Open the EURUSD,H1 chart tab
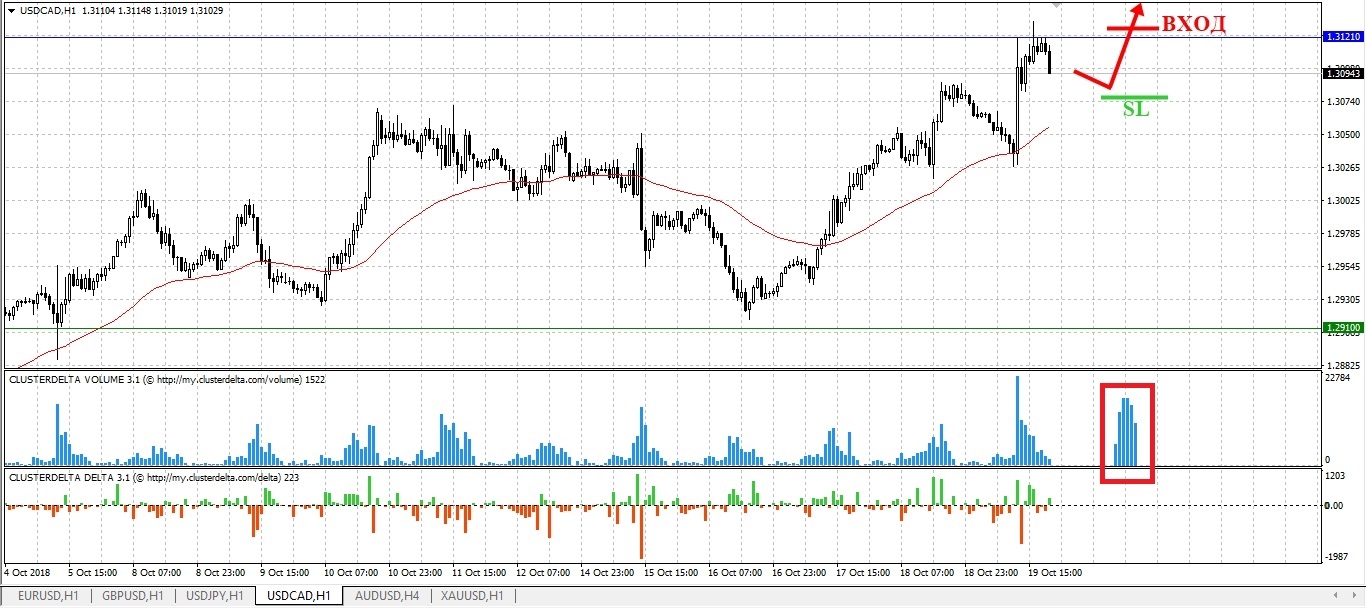Image resolution: width=1366 pixels, height=608 pixels. coord(49,596)
